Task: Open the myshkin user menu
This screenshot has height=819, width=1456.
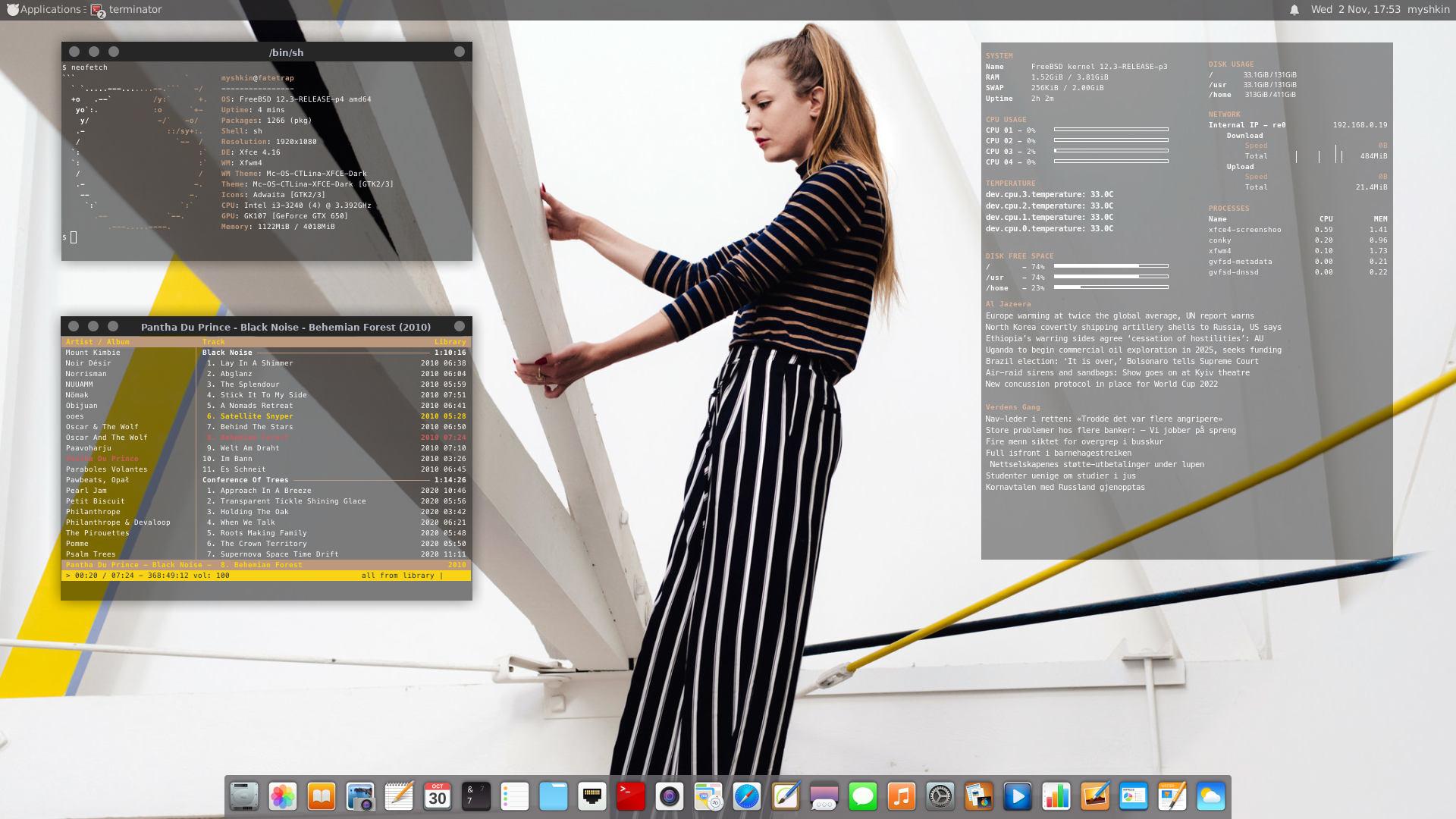Action: (x=1429, y=10)
